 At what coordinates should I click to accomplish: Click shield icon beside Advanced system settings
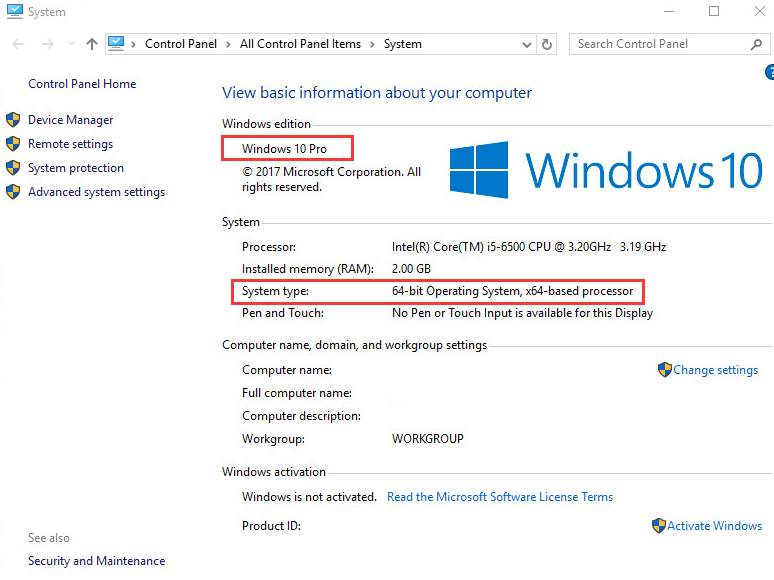coord(13,192)
